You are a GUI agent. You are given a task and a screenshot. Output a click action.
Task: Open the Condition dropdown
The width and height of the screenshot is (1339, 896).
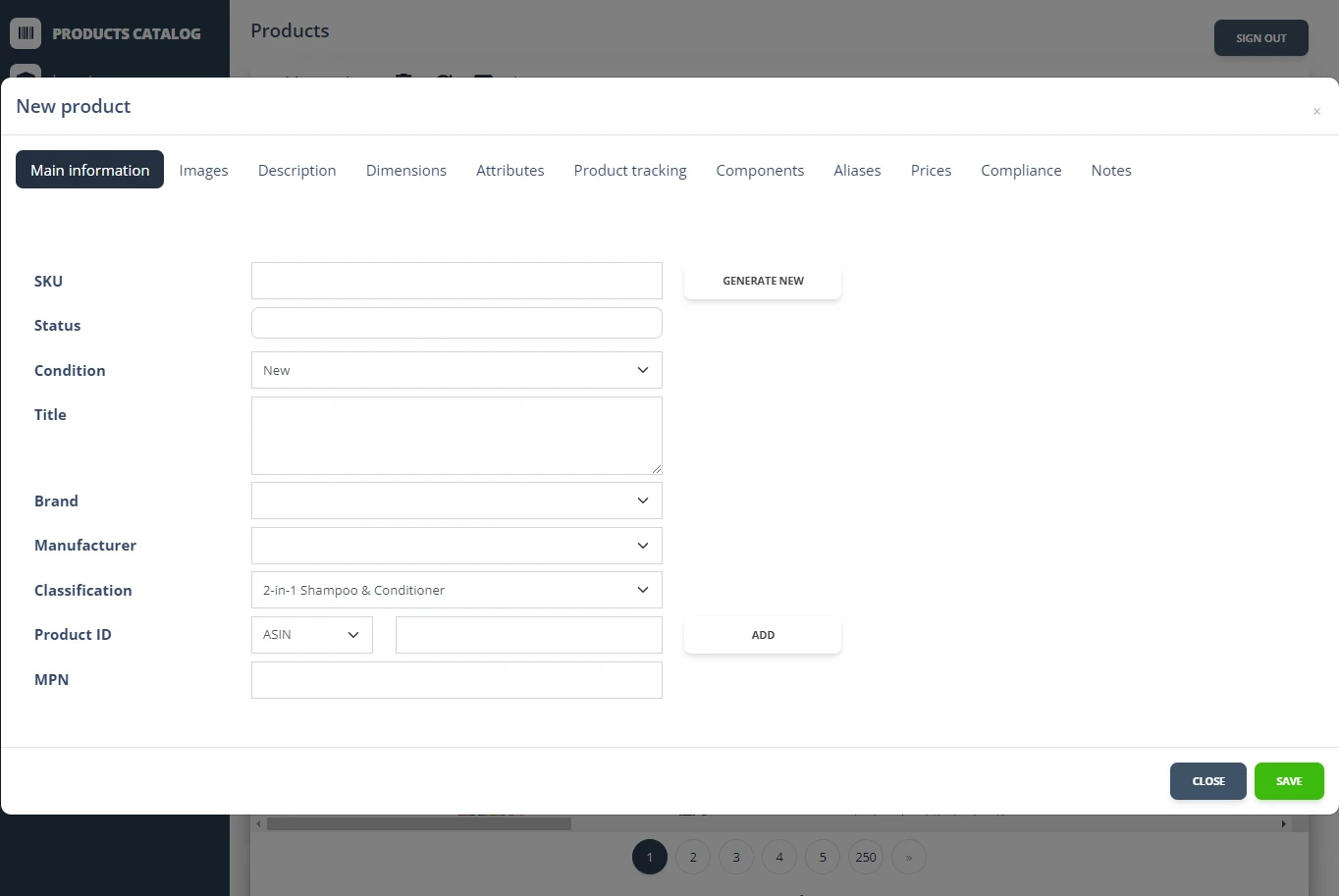(x=456, y=370)
